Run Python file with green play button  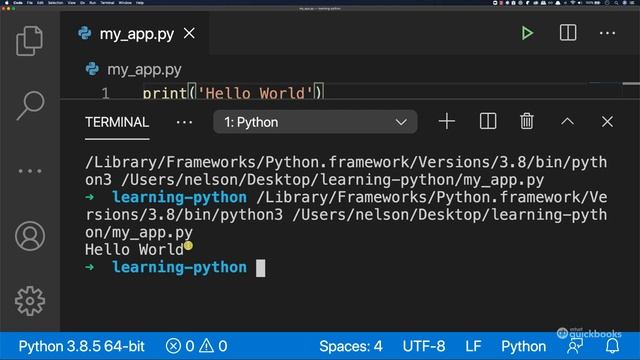(527, 33)
